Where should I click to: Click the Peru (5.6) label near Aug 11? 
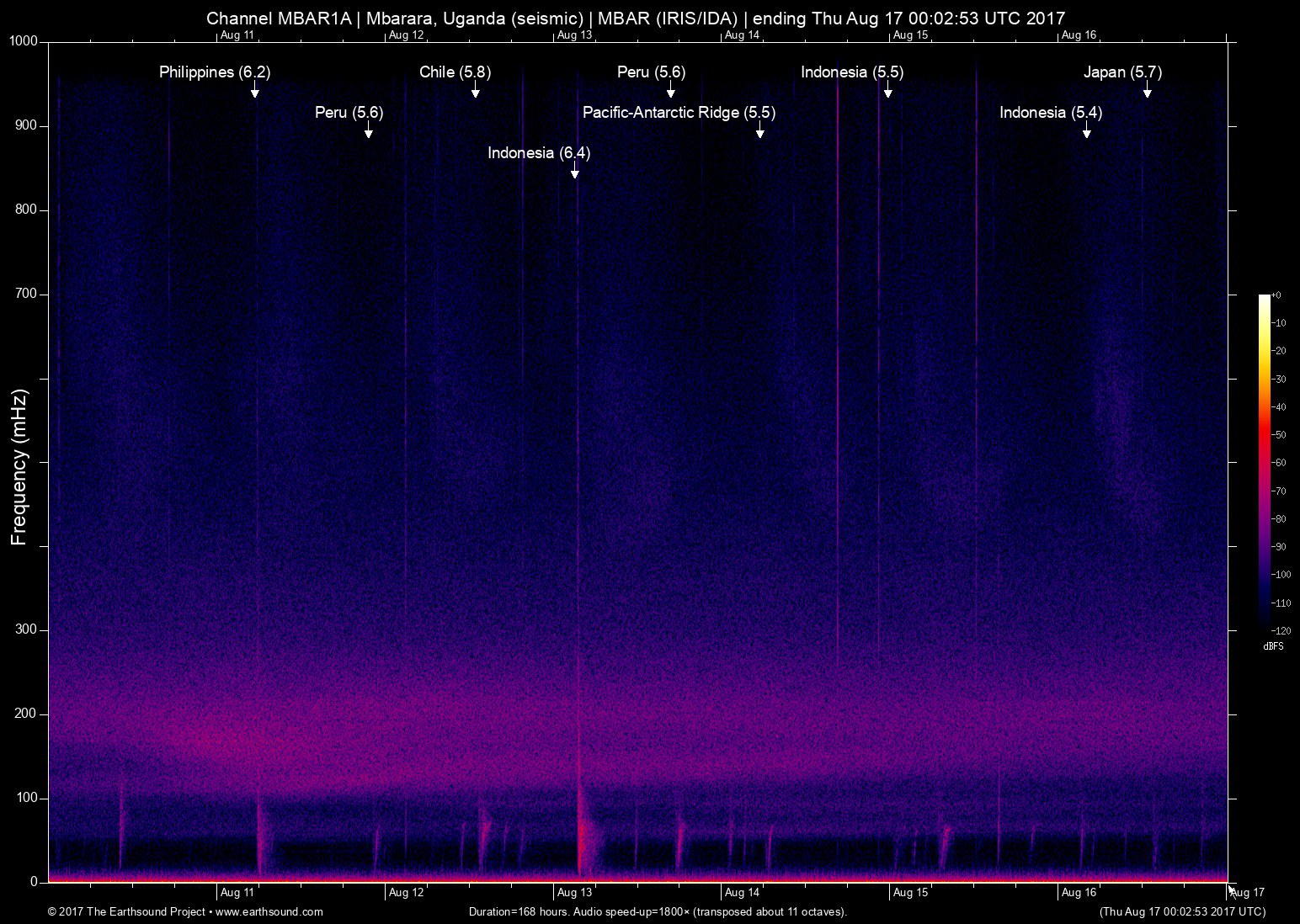click(348, 113)
